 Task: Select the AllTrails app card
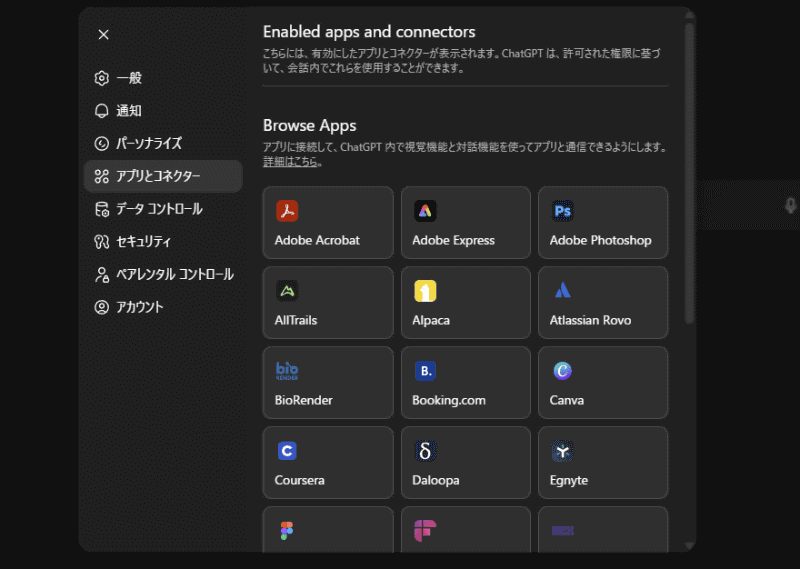(328, 303)
